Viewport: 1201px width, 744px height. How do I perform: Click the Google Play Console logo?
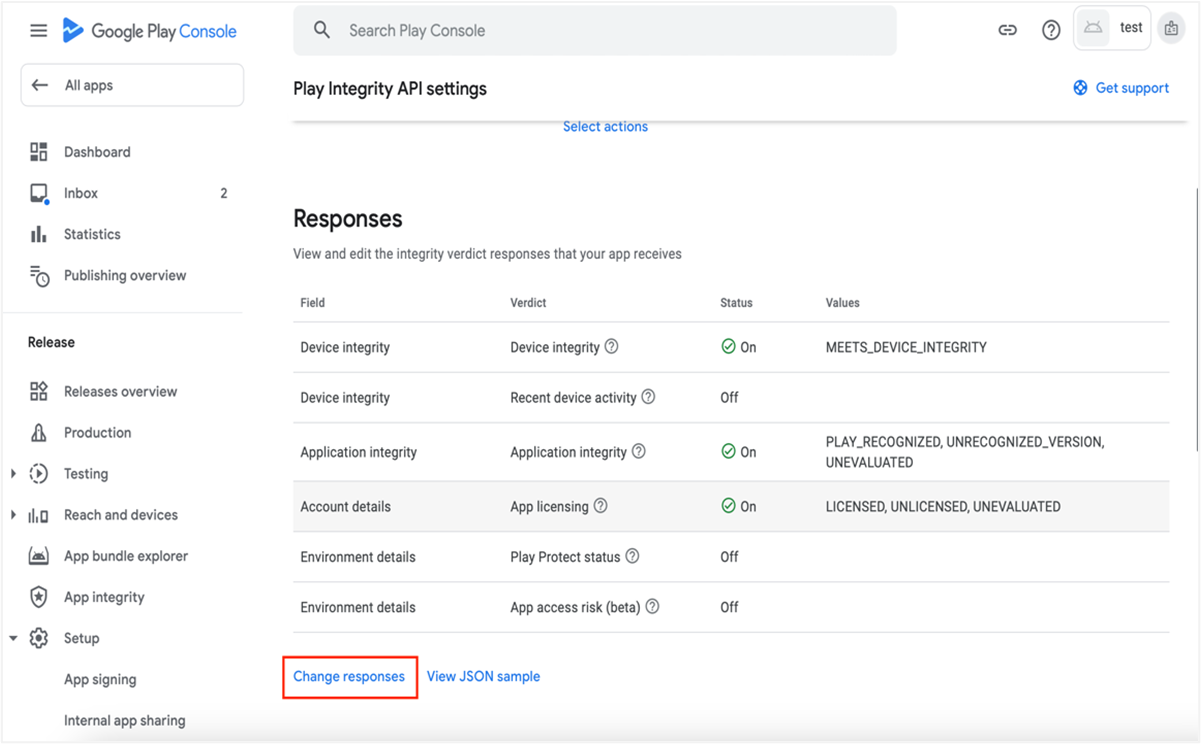tap(149, 31)
